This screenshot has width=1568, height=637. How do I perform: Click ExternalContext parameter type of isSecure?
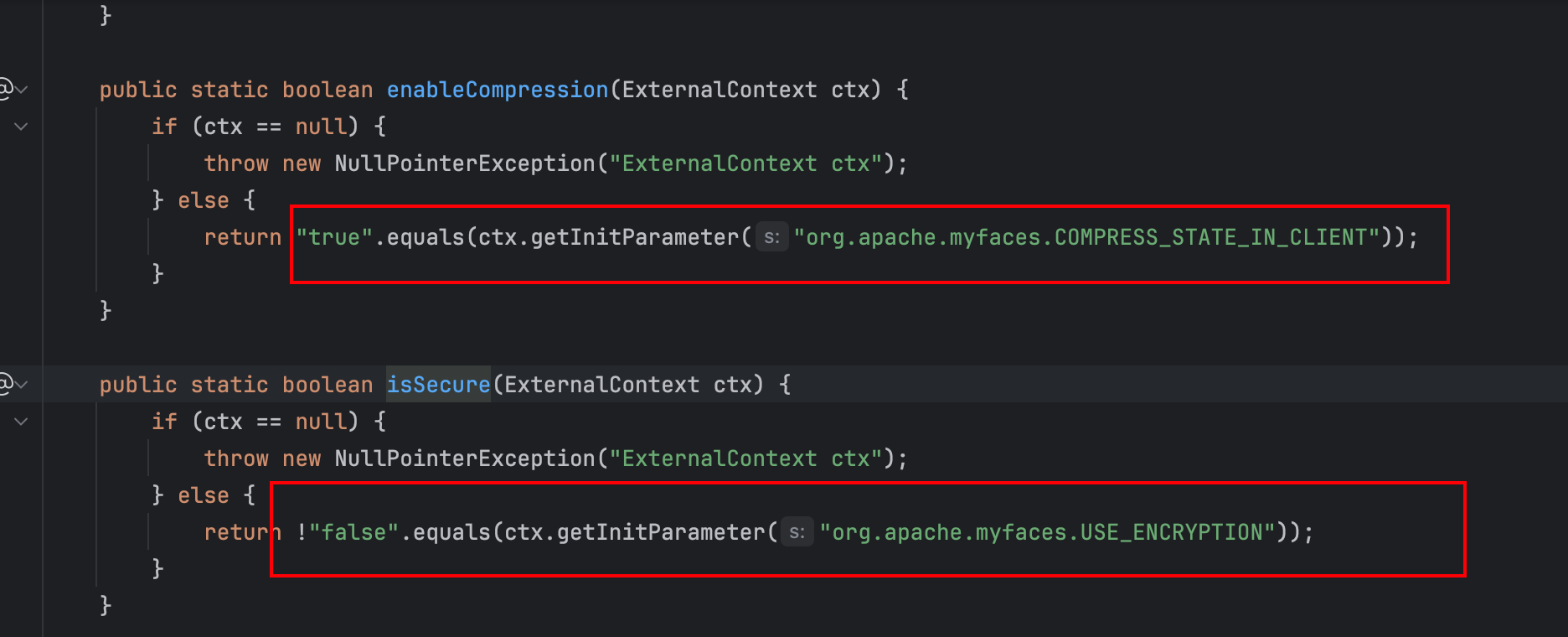601,385
